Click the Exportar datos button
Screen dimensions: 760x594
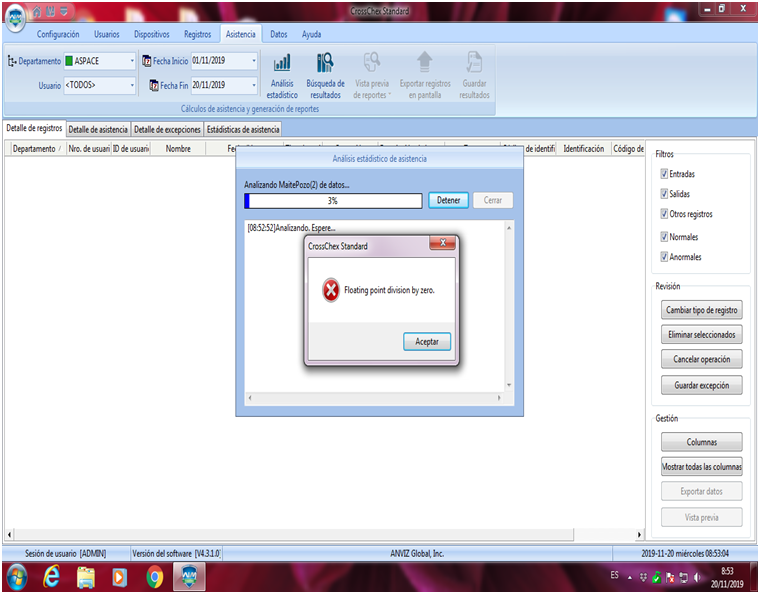701,491
